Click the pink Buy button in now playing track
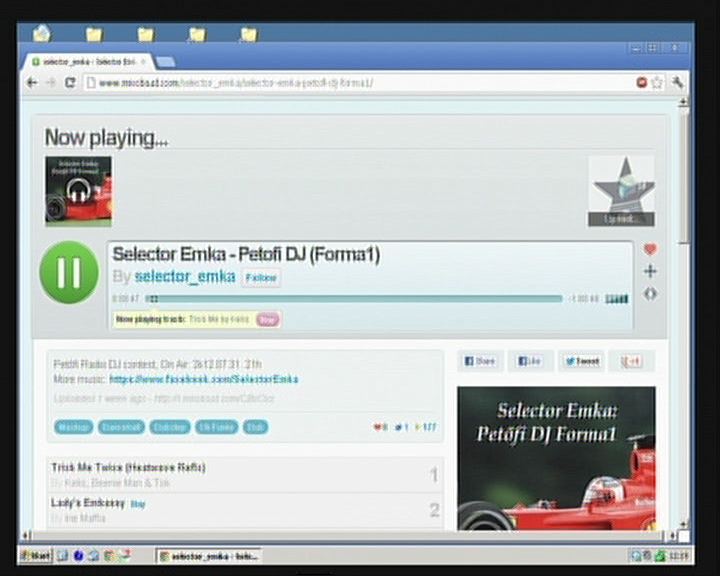The image size is (720, 576). (x=267, y=319)
